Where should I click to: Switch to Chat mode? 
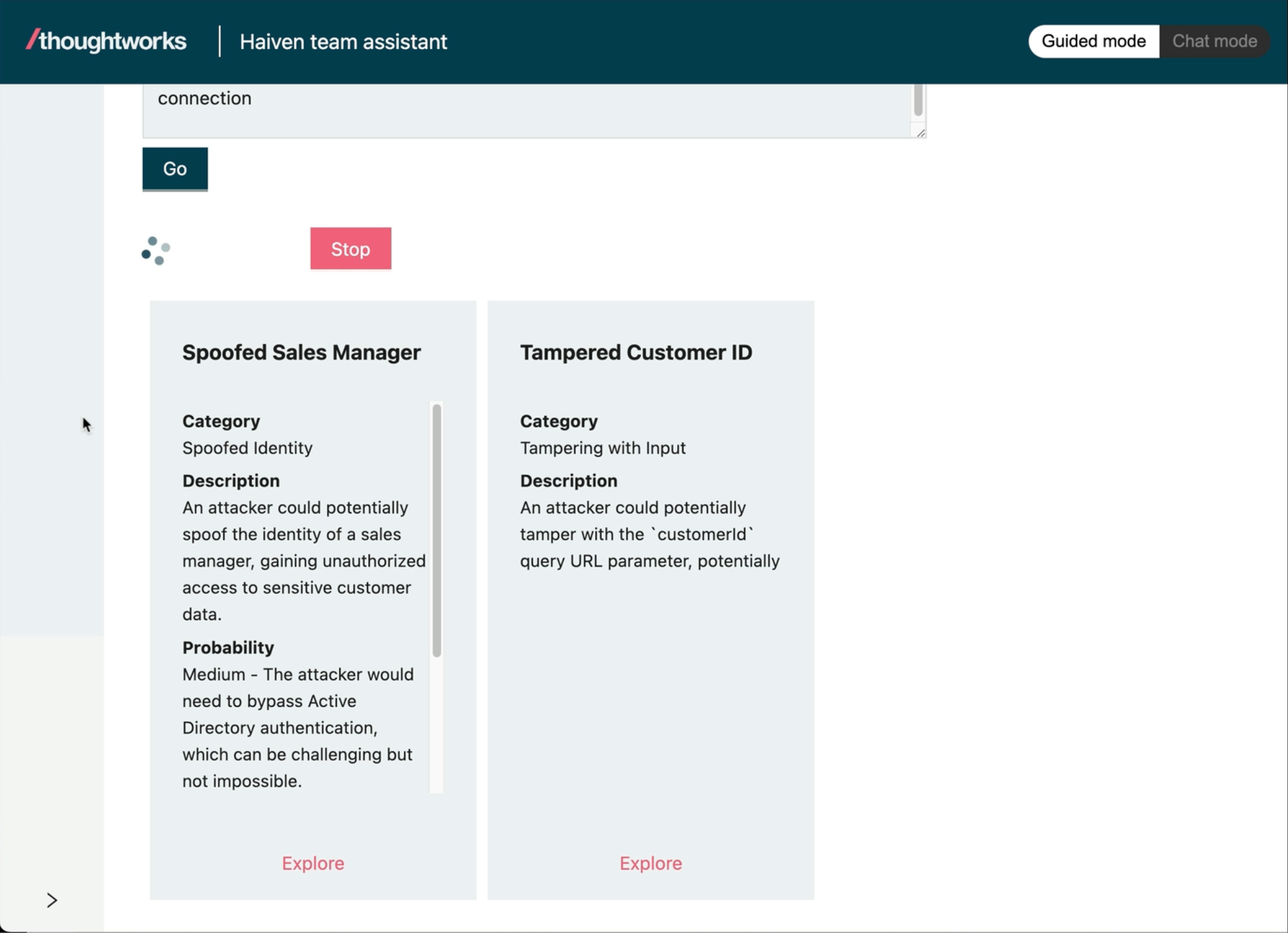coord(1214,41)
